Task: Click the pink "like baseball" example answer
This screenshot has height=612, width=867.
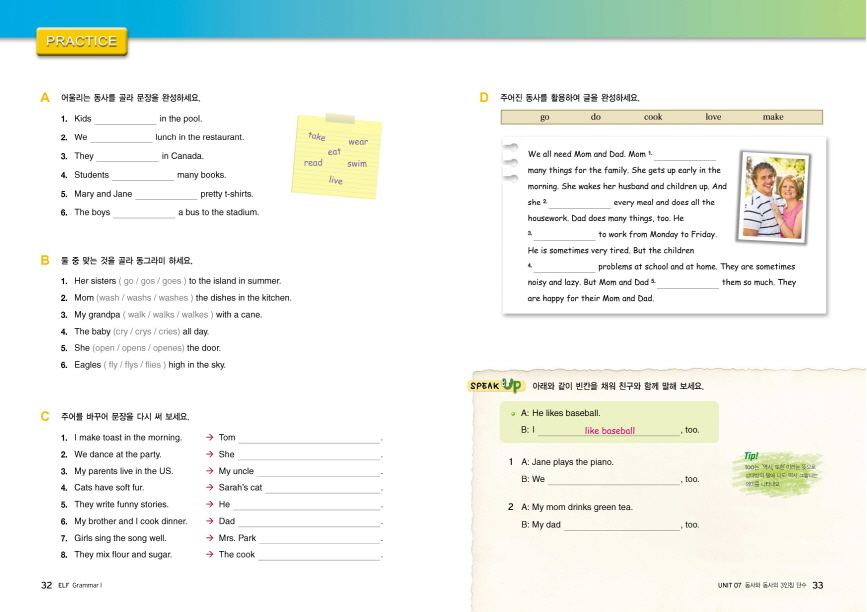Action: (610, 431)
